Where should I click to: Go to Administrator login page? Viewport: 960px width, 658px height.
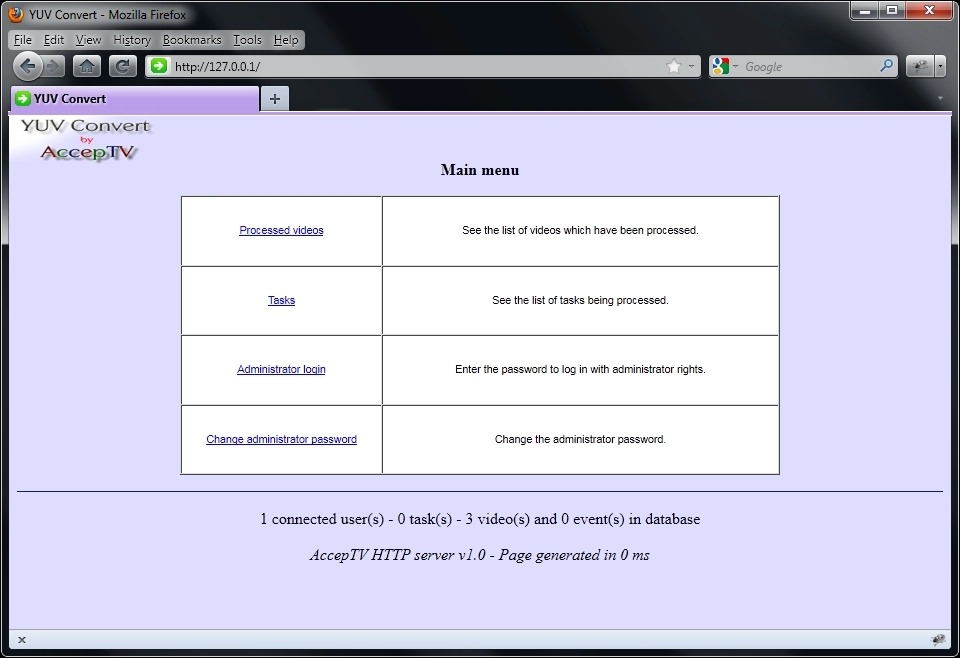tap(281, 369)
